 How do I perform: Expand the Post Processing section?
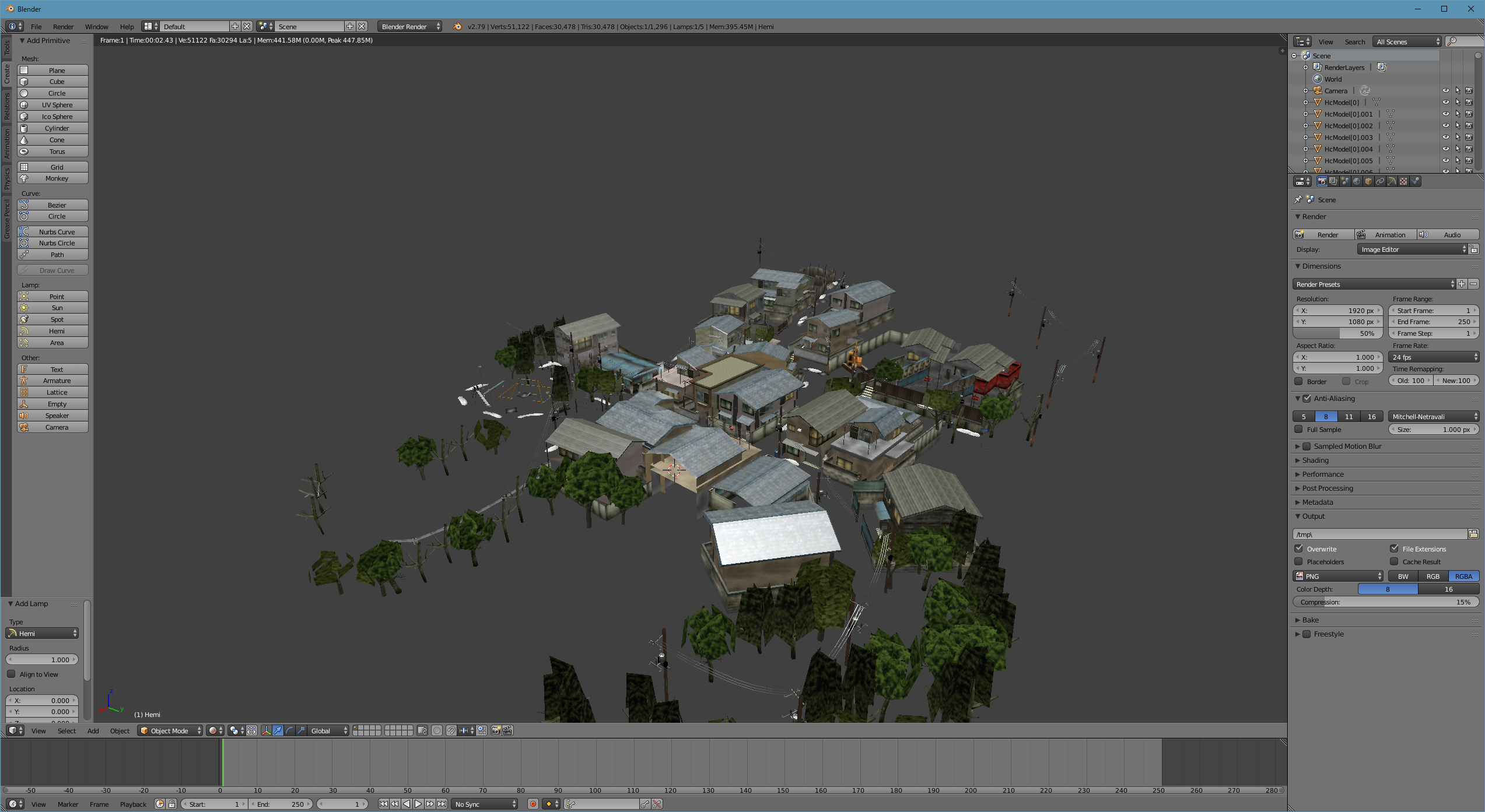coord(1325,488)
